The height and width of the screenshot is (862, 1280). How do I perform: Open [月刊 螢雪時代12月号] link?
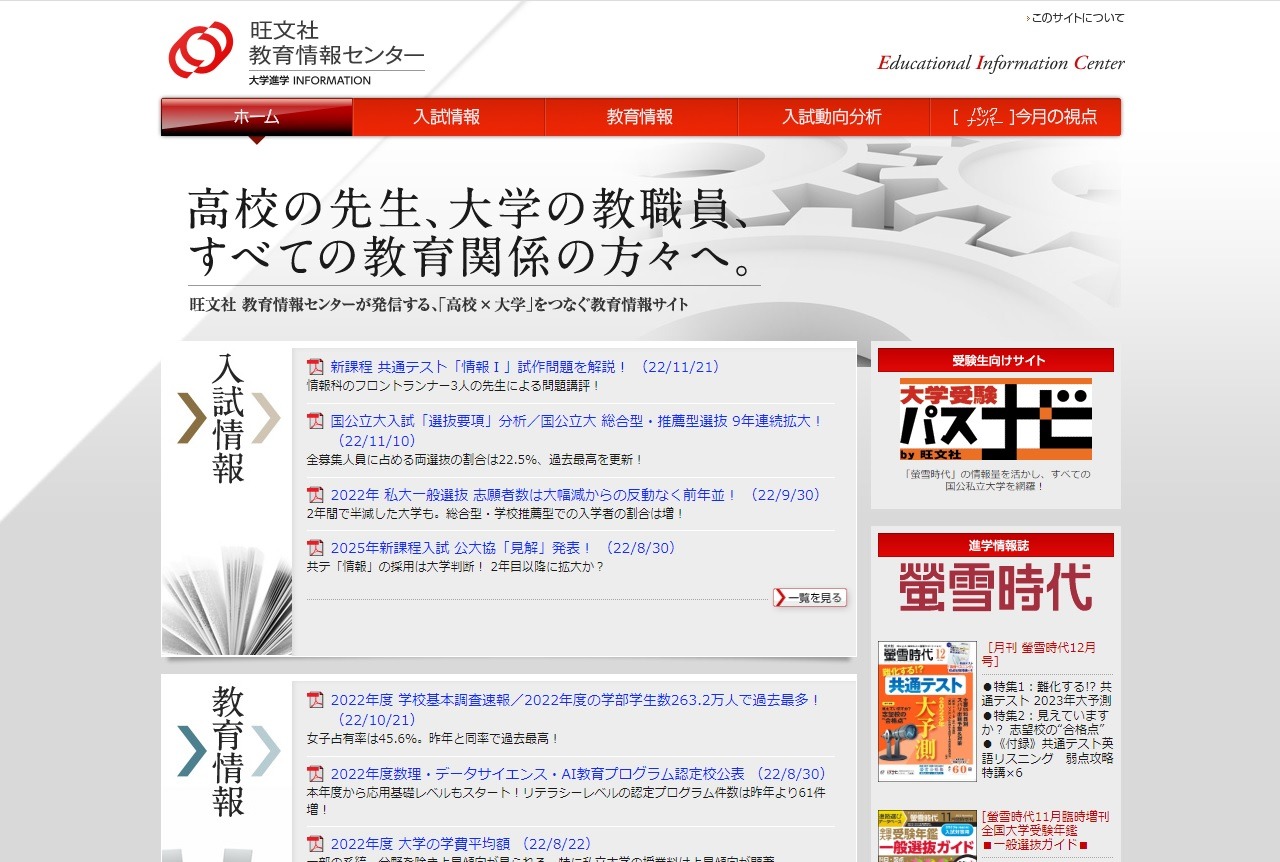(x=1040, y=654)
